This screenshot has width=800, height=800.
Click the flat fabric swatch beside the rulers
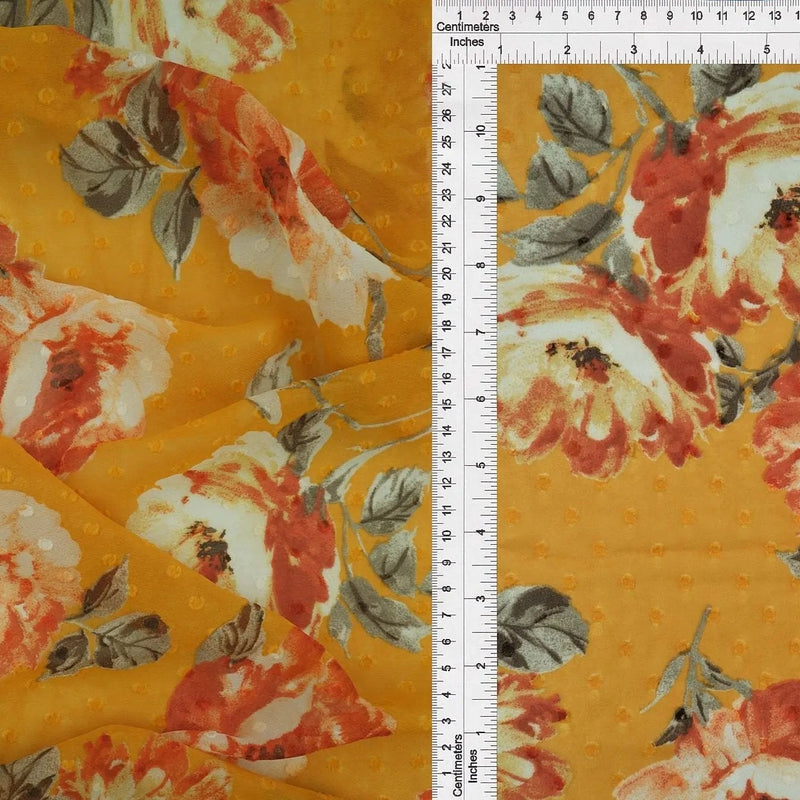(648, 432)
